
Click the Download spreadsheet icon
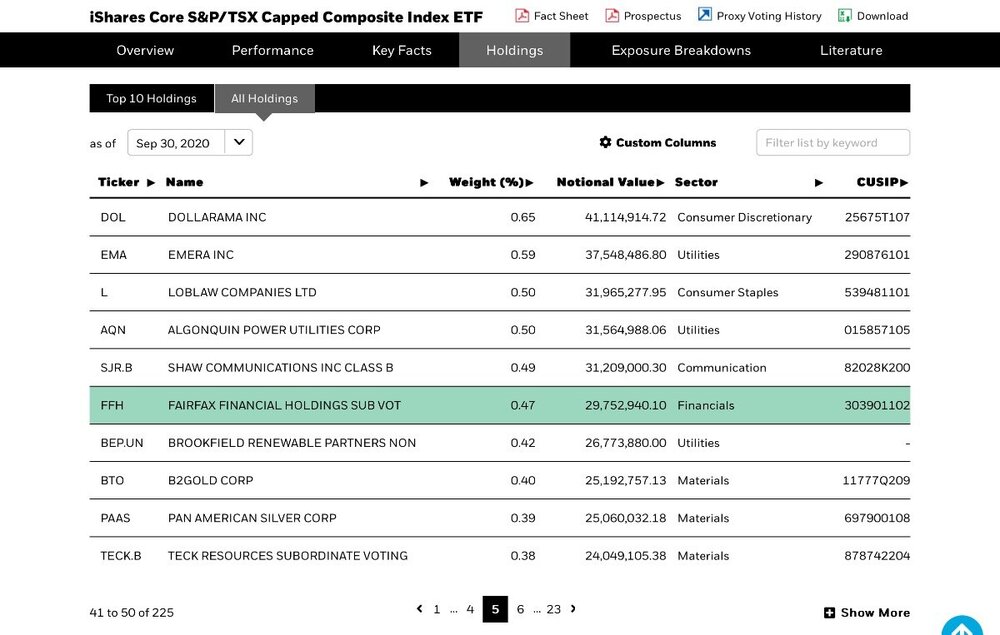point(844,15)
